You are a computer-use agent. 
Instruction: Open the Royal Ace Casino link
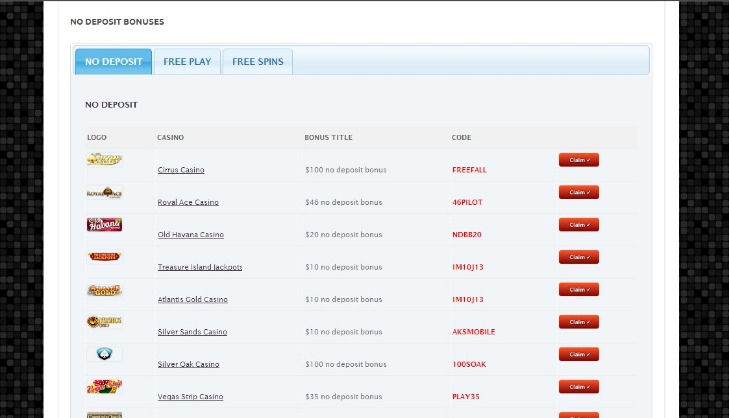click(188, 202)
